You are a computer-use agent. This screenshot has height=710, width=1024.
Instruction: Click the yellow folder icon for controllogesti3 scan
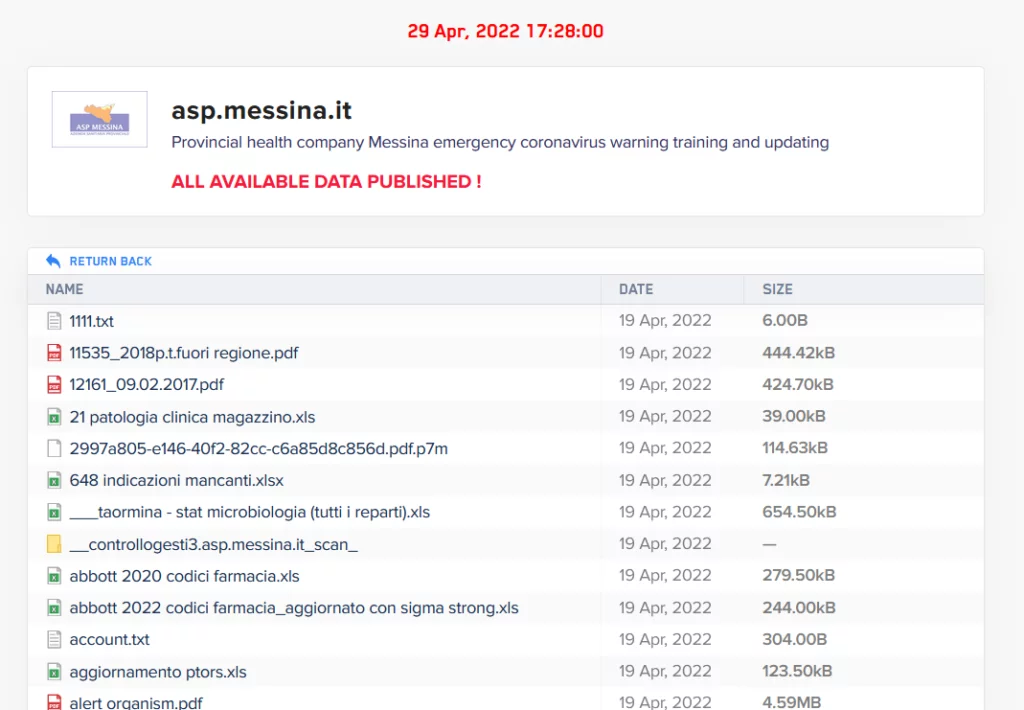(54, 544)
